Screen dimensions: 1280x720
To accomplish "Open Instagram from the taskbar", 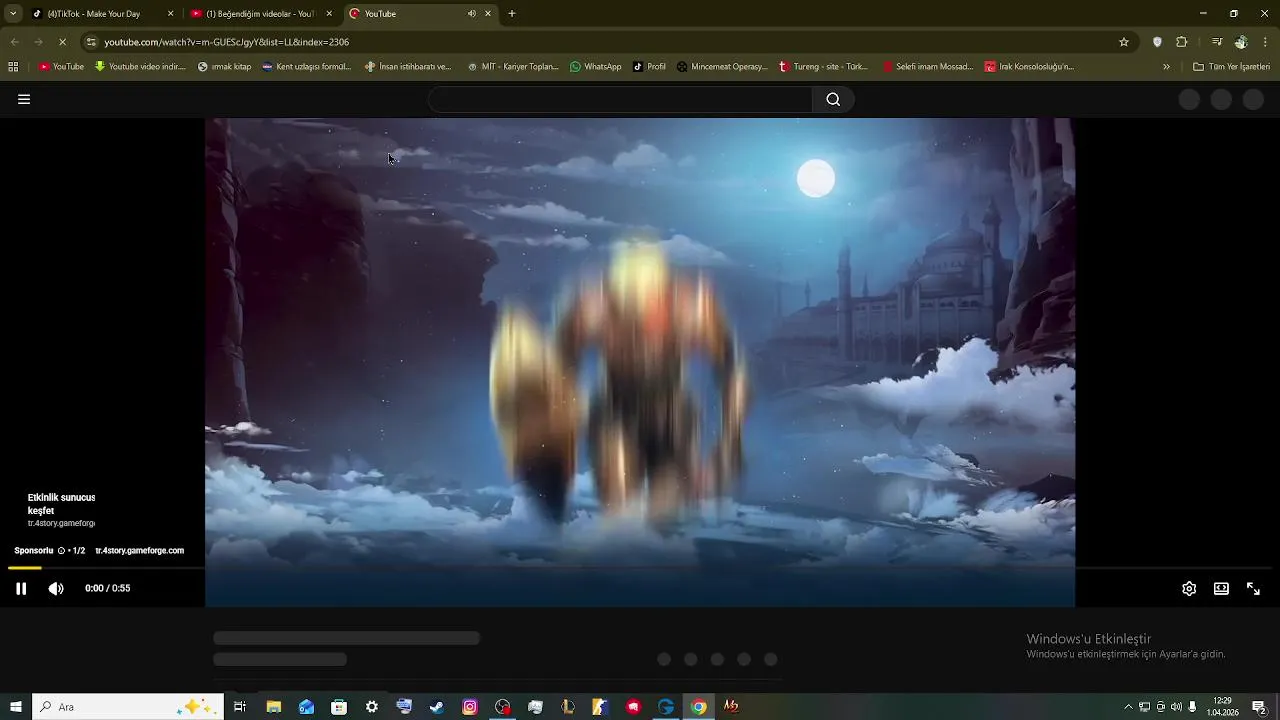I will click(x=470, y=707).
